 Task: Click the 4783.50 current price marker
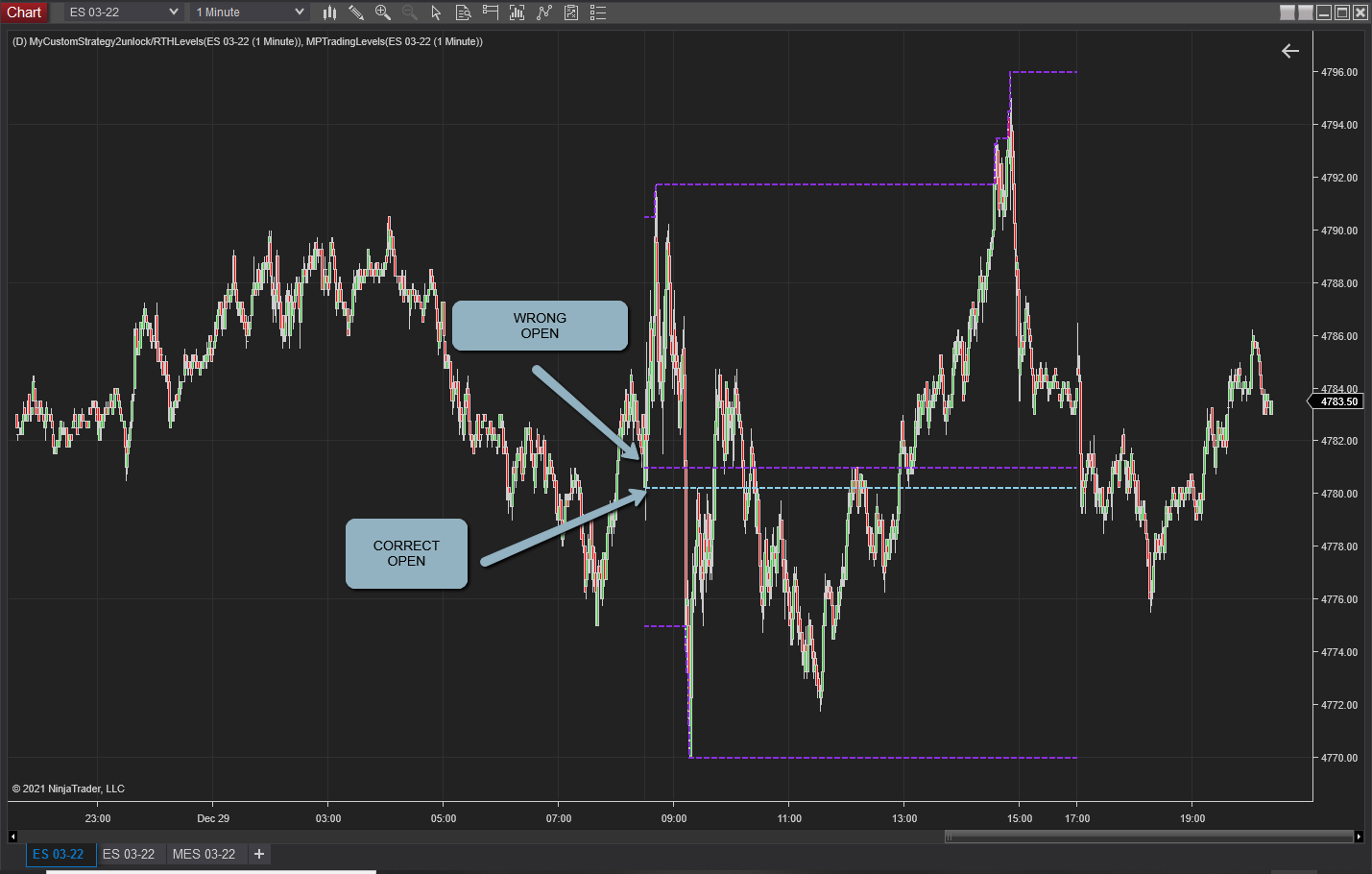(1336, 401)
